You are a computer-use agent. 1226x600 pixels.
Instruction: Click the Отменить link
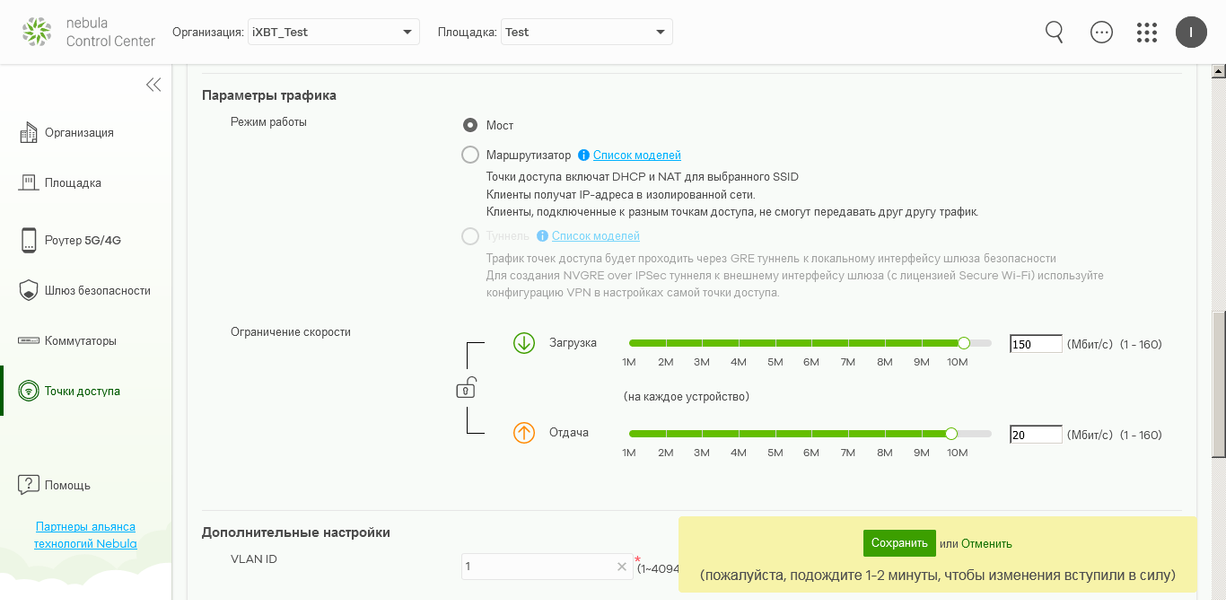pyautogui.click(x=987, y=544)
